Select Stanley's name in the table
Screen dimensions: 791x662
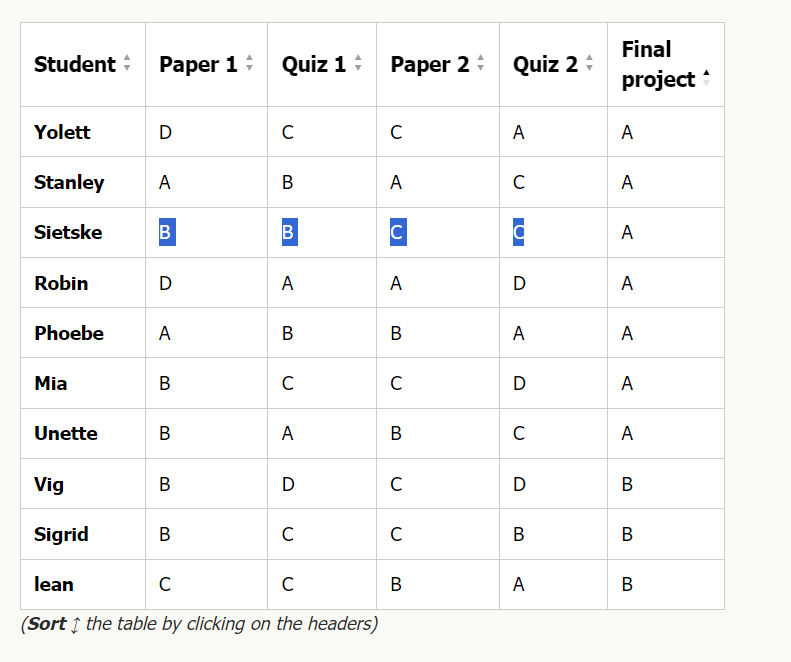pyautogui.click(x=69, y=182)
